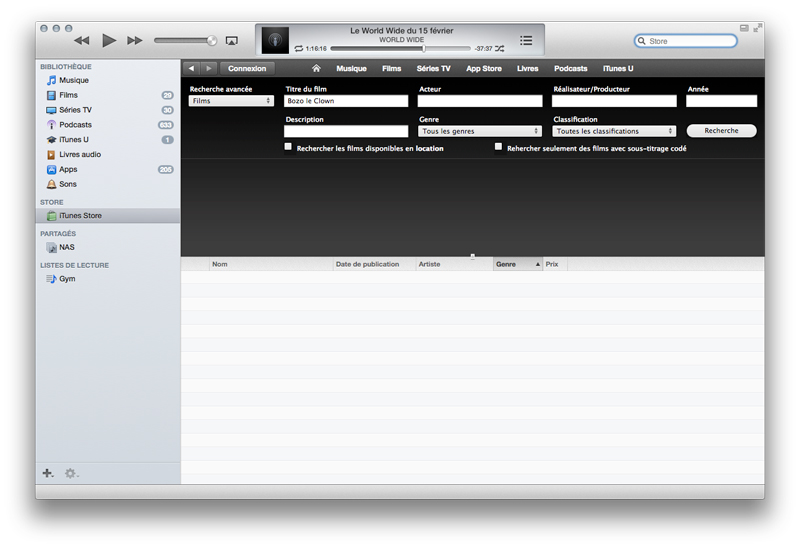Open the AirPlay output icon
Screen dimensions: 800x548
click(232, 41)
